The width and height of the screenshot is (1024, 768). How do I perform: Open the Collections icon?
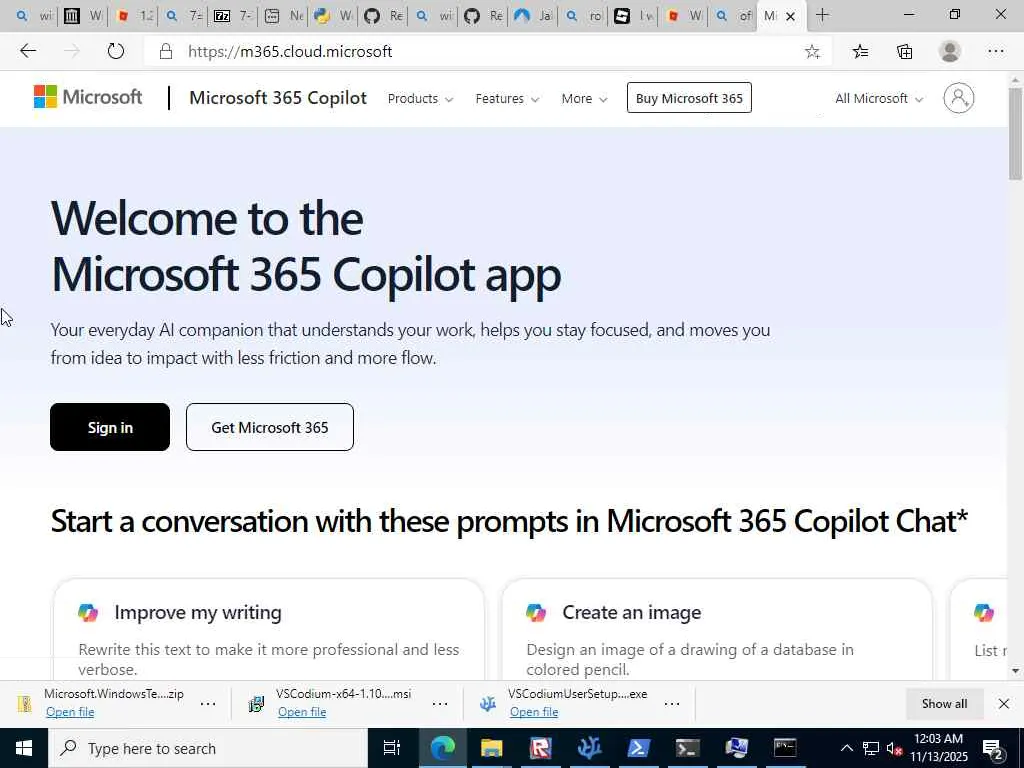tap(904, 52)
